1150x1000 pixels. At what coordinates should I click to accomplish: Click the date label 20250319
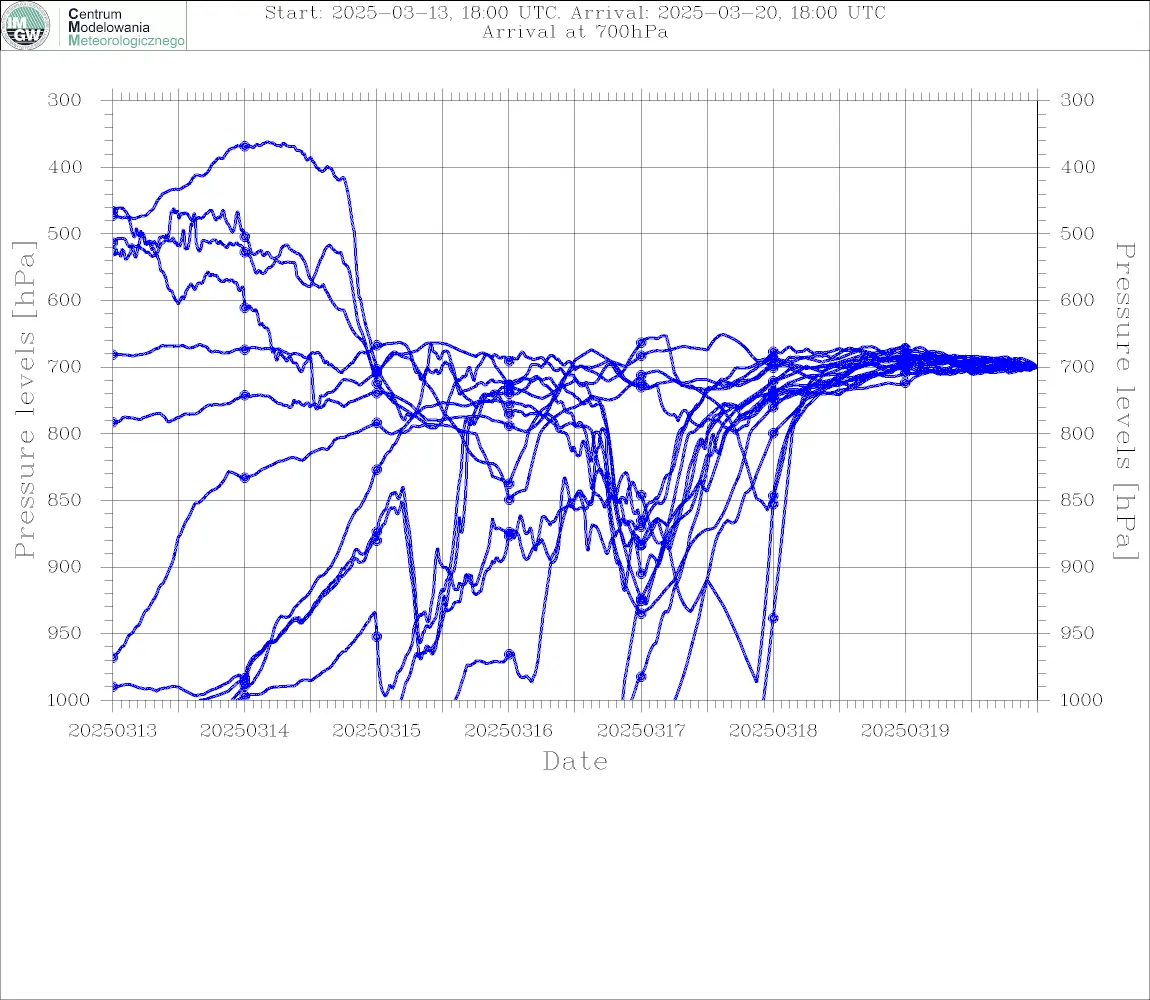[904, 731]
